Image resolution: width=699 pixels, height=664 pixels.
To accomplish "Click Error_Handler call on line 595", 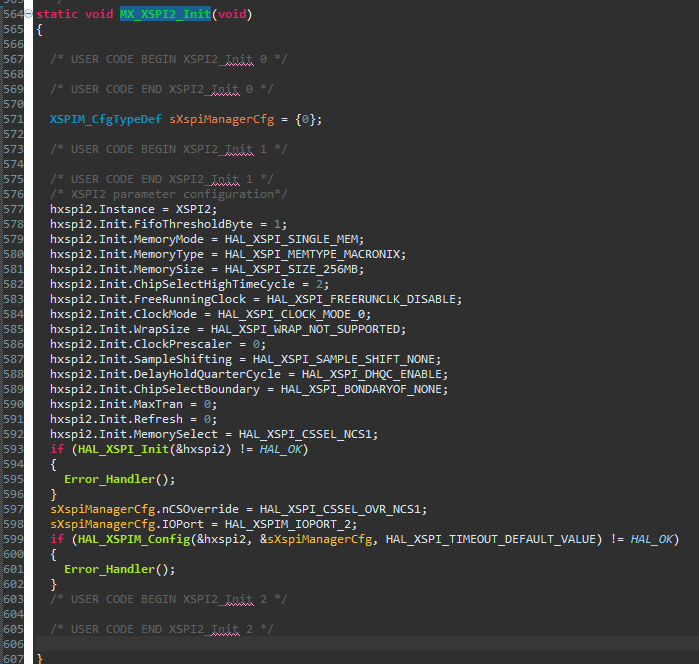I will coord(109,479).
